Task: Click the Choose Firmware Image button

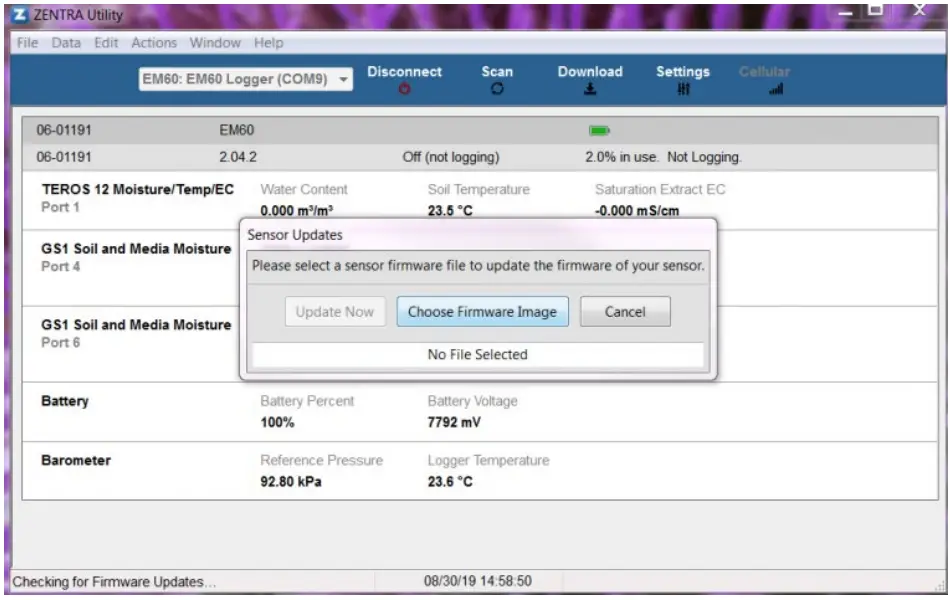Action: click(x=482, y=311)
